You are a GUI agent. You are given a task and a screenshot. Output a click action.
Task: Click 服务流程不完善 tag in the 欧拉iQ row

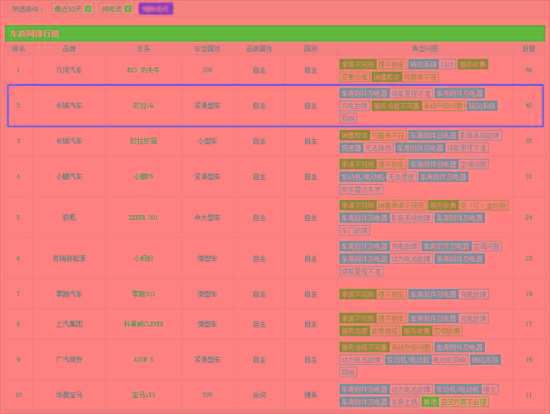[x=396, y=106]
